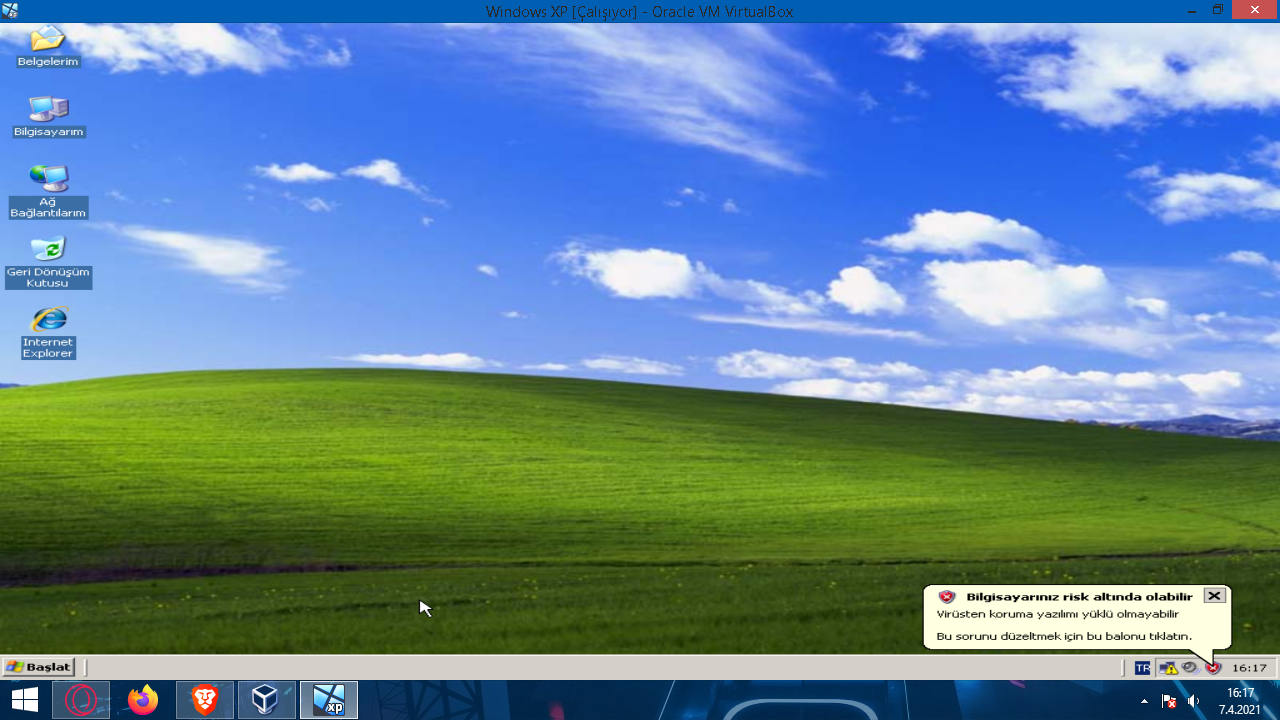Open the host volume speaker icon
The height and width of the screenshot is (720, 1280).
1193,701
